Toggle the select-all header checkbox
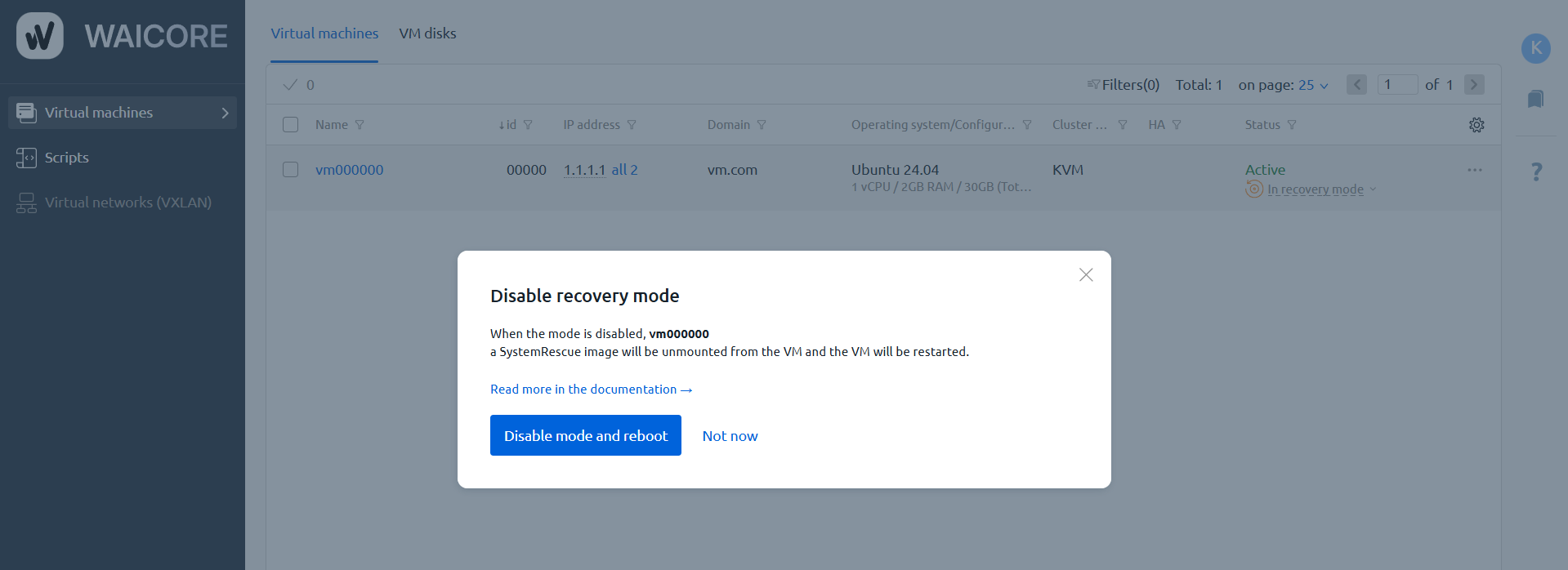The height and width of the screenshot is (570, 1568). point(290,125)
